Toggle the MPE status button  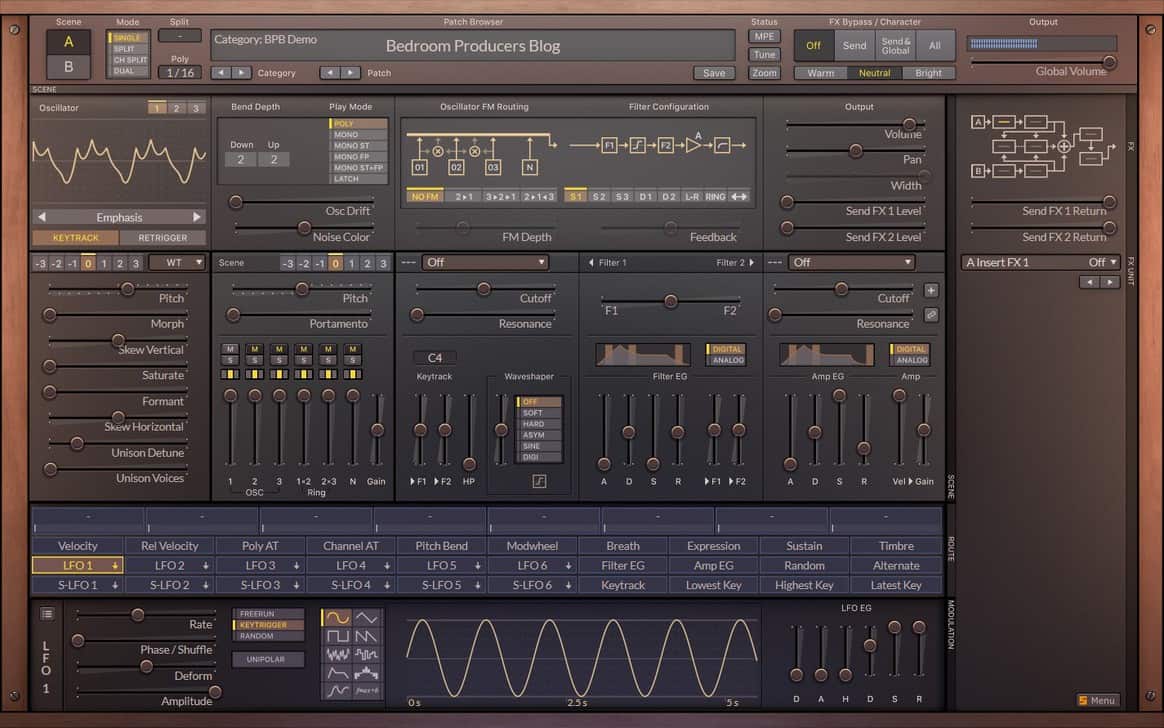click(764, 37)
